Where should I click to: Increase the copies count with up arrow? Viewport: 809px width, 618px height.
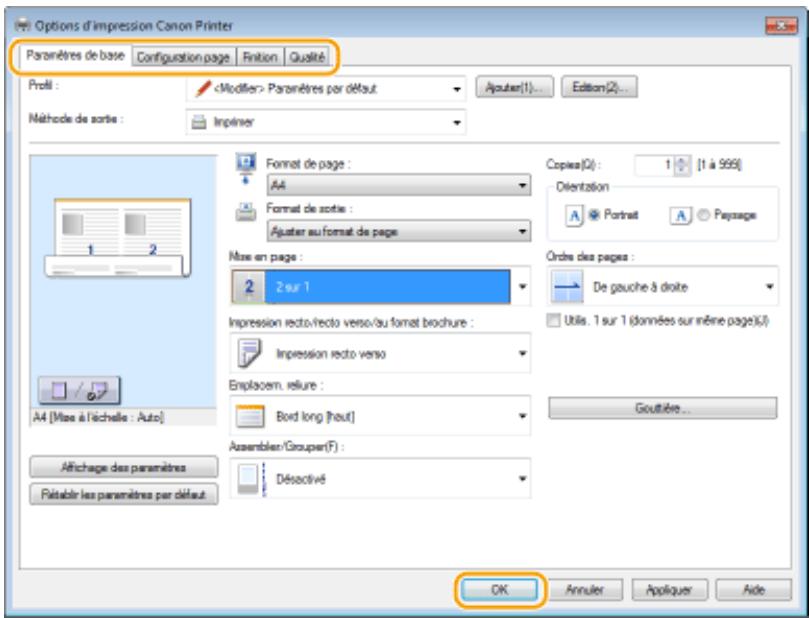pyautogui.click(x=682, y=160)
